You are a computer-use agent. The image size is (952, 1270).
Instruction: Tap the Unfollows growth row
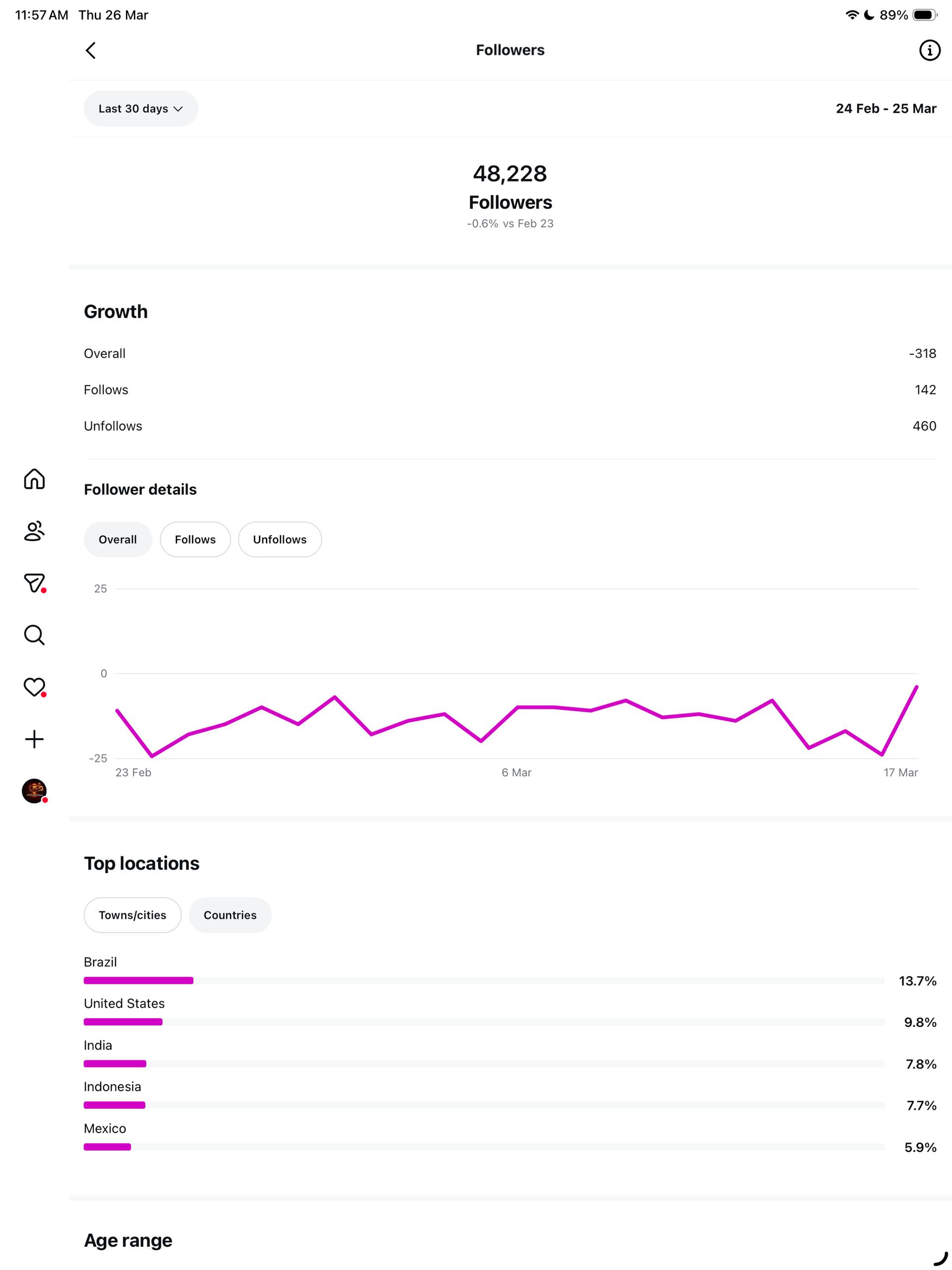(x=510, y=426)
